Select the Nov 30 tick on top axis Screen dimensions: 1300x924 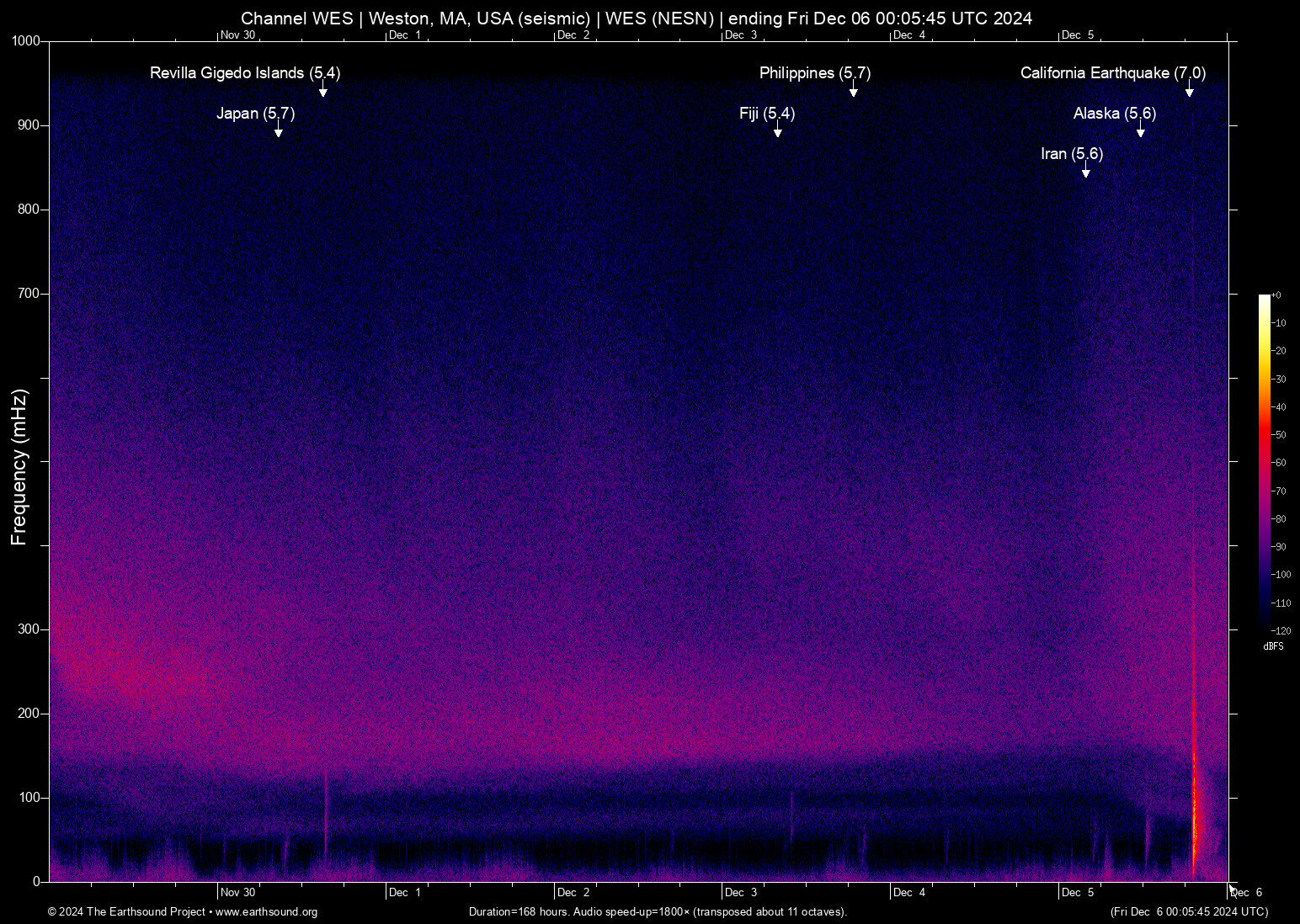click(x=237, y=35)
